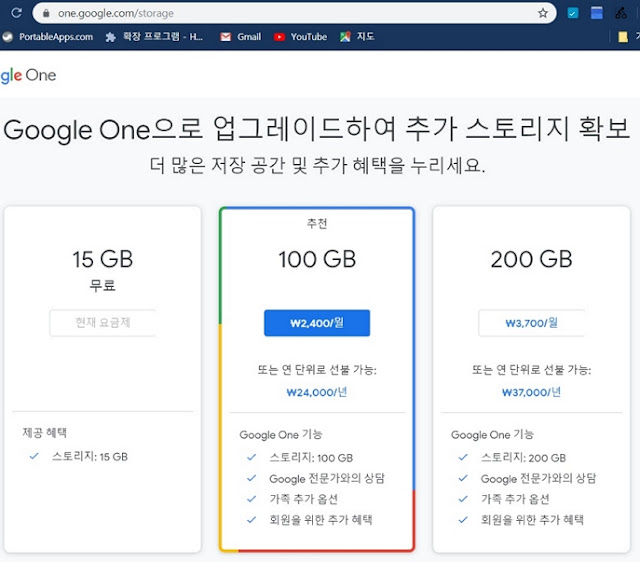Click 회원을 위한 추가 혜택 in 100 GB card
The width and height of the screenshot is (640, 562).
click(321, 520)
